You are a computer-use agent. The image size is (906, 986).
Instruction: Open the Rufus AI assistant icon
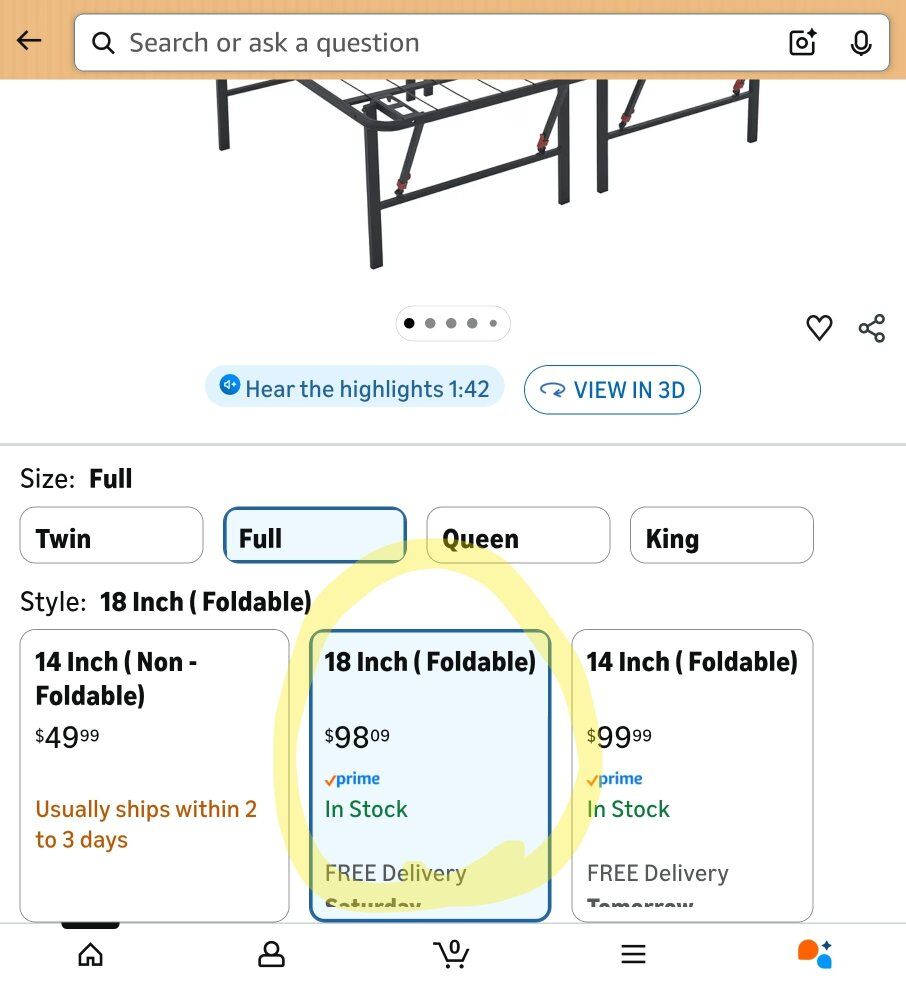pyautogui.click(x=814, y=954)
